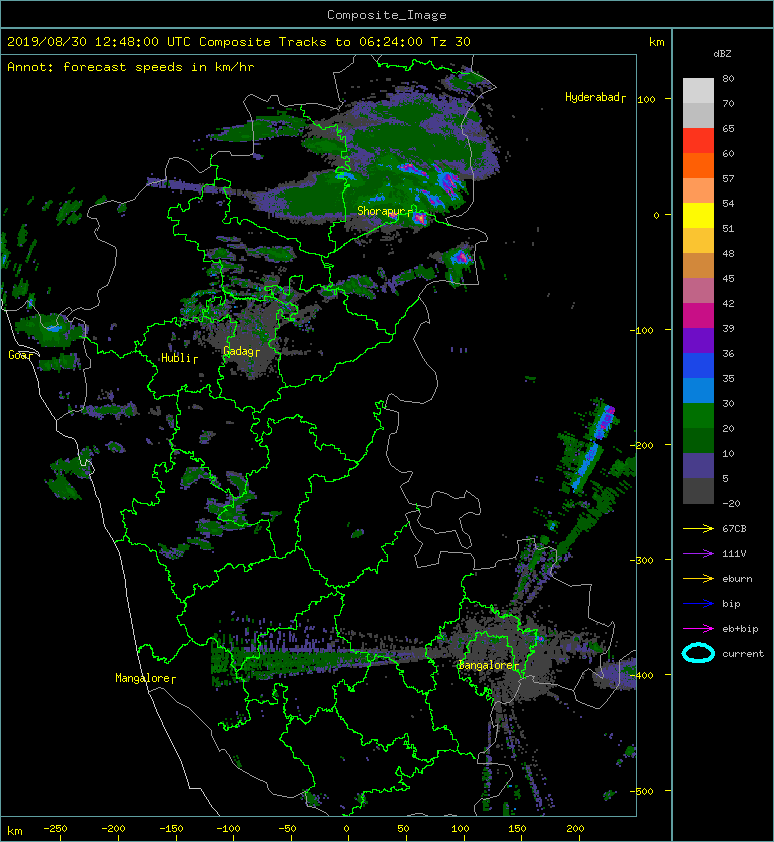Click the -400 tick on right axis
Screen dimensions: 774x842
click(x=641, y=675)
